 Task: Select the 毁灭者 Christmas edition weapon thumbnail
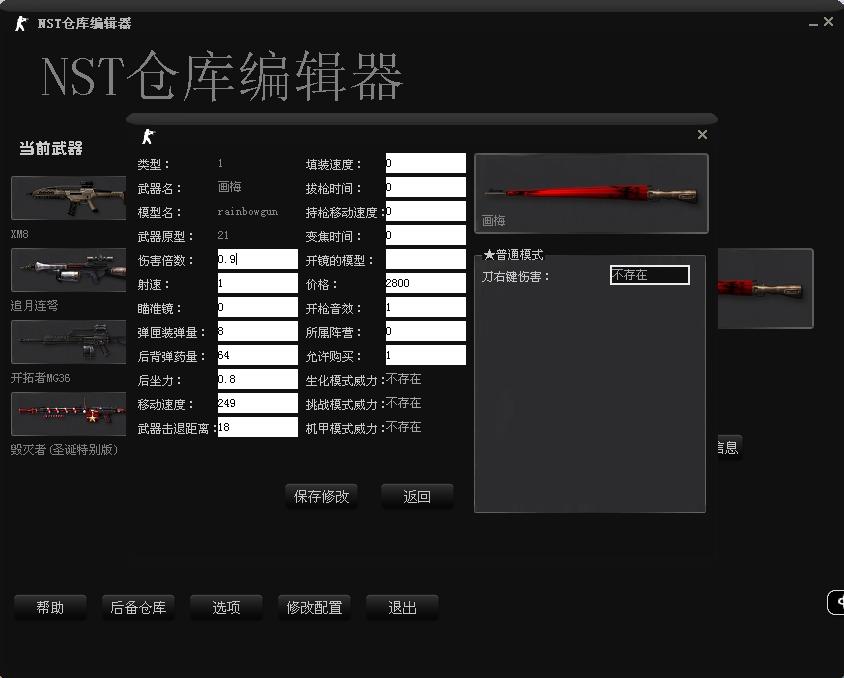(68, 414)
